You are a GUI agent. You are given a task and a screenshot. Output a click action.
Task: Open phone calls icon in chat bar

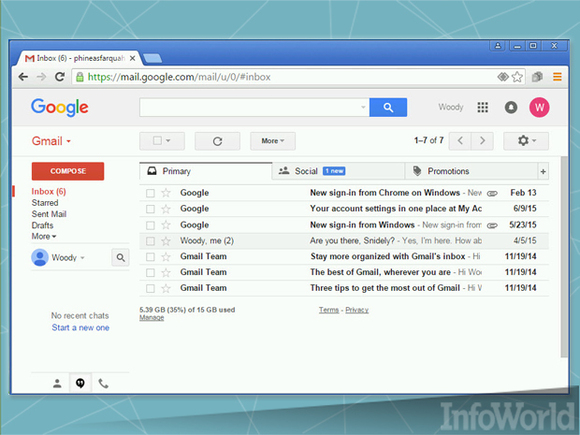click(x=104, y=383)
